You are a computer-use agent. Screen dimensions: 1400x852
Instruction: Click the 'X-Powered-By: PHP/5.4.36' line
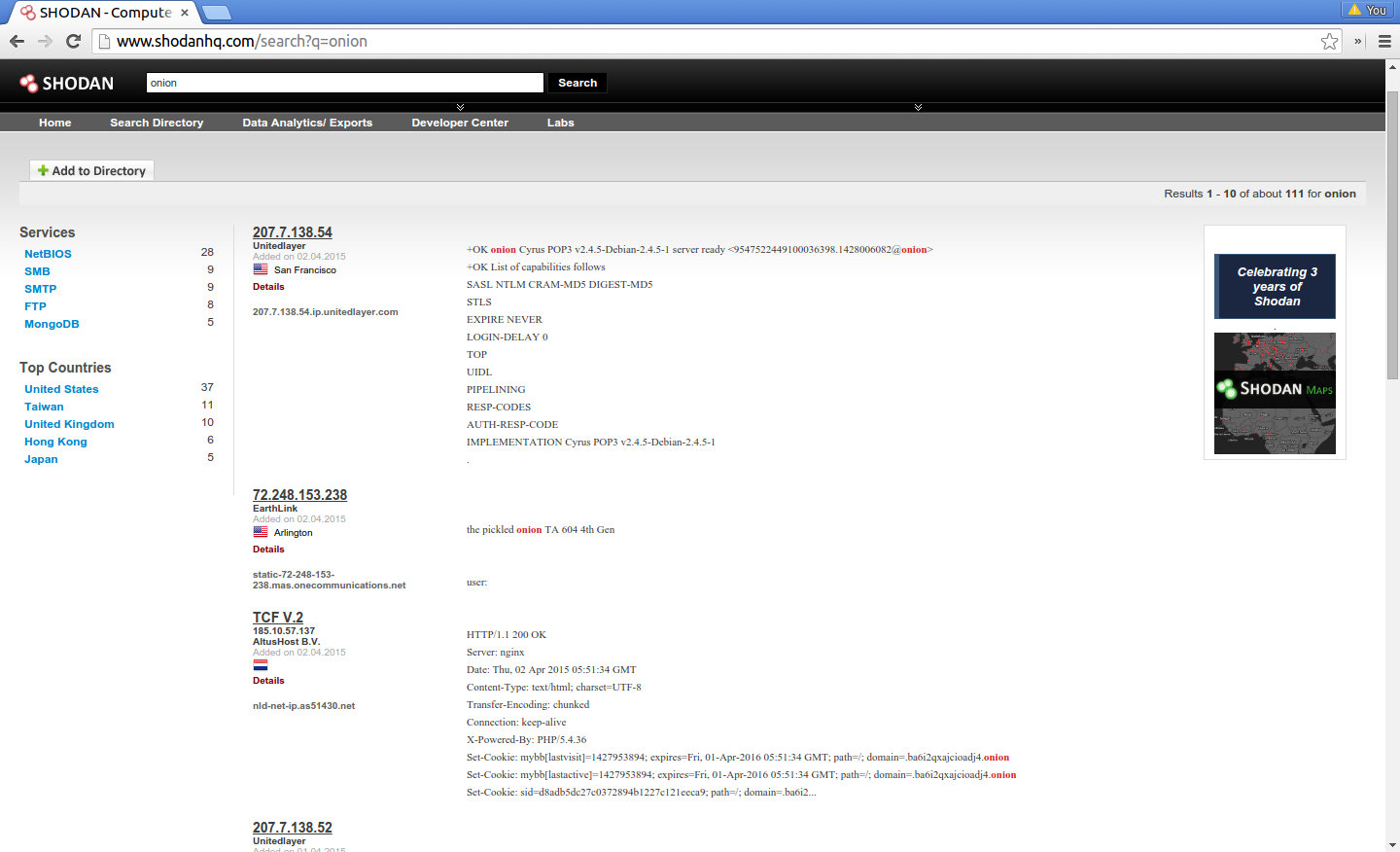[x=526, y=740]
